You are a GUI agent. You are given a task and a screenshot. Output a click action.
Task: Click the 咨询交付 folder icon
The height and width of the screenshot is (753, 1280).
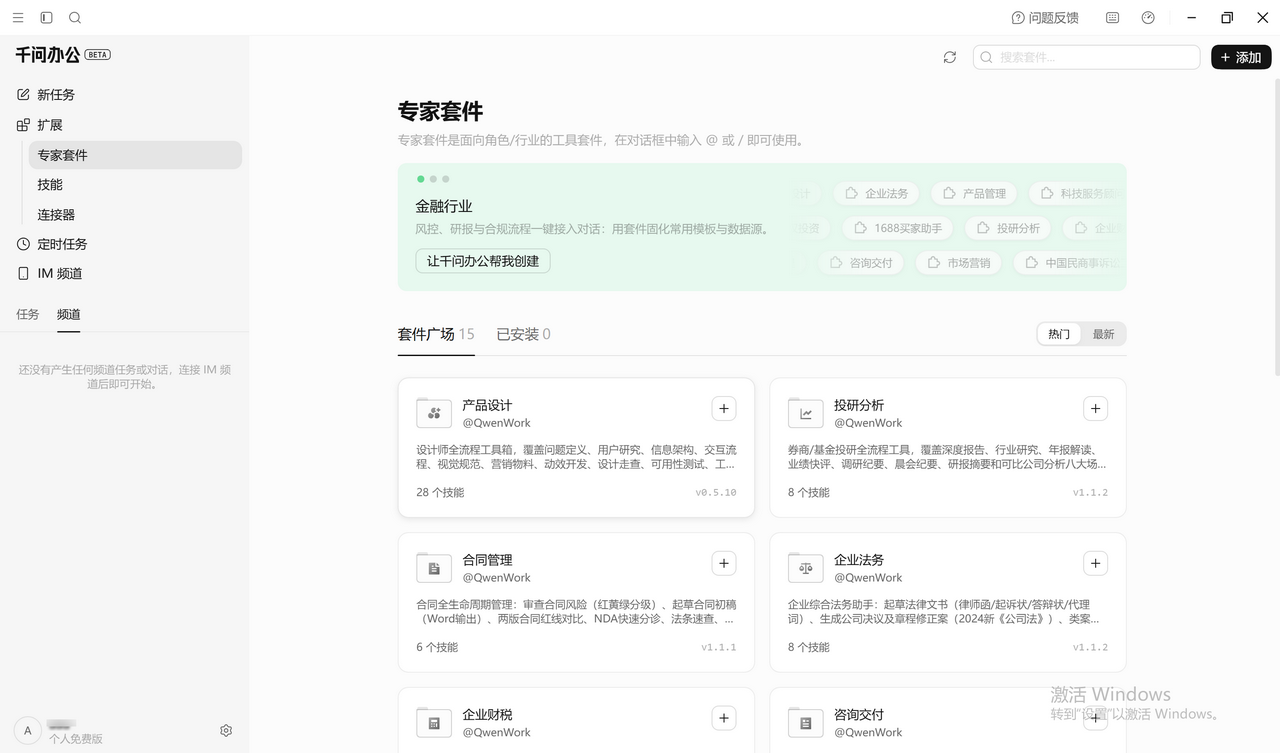(x=806, y=722)
